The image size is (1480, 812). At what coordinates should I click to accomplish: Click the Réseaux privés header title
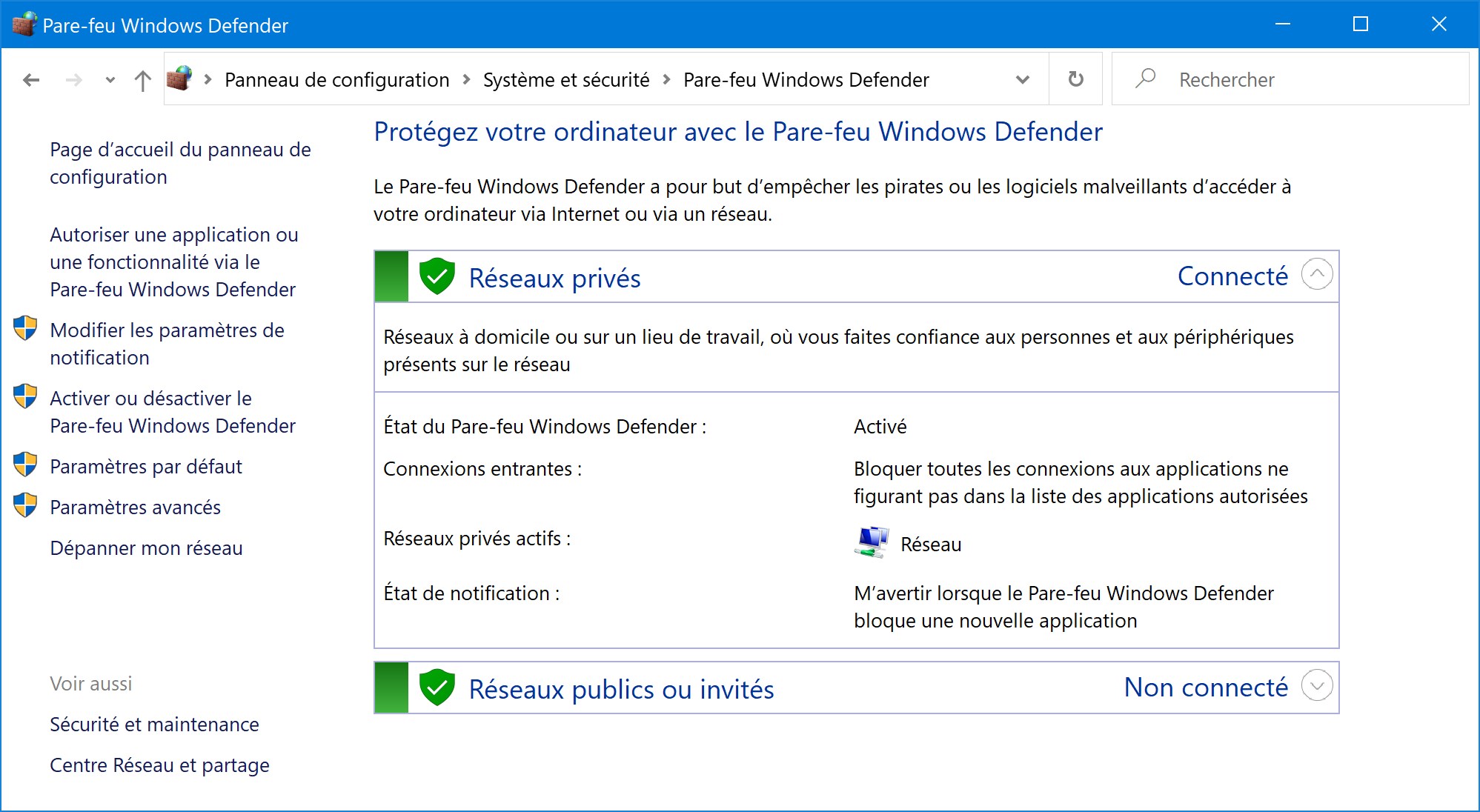555,278
